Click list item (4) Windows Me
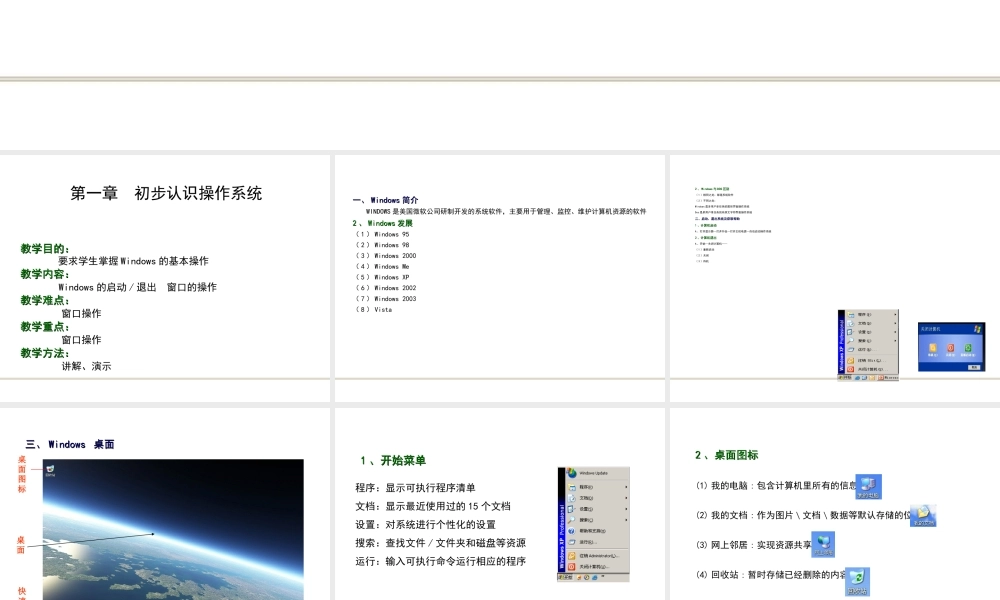Image resolution: width=1000 pixels, height=600 pixels. 383,267
